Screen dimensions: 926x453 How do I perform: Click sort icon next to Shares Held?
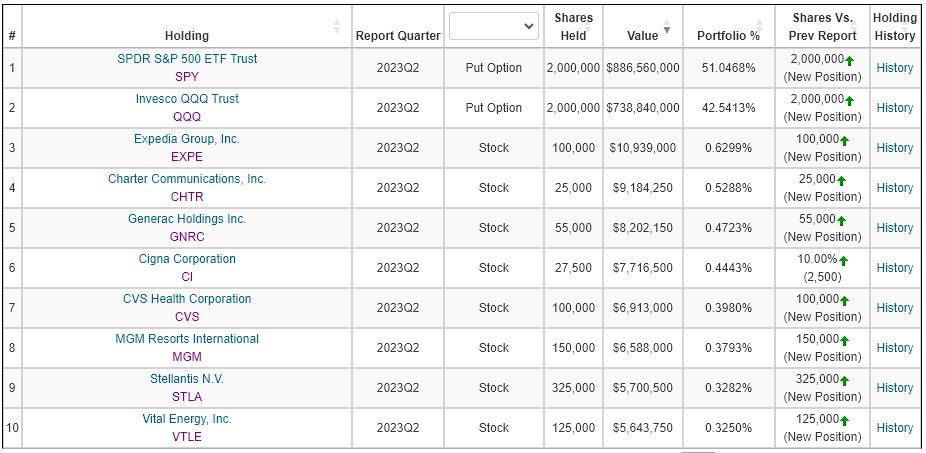[x=597, y=28]
